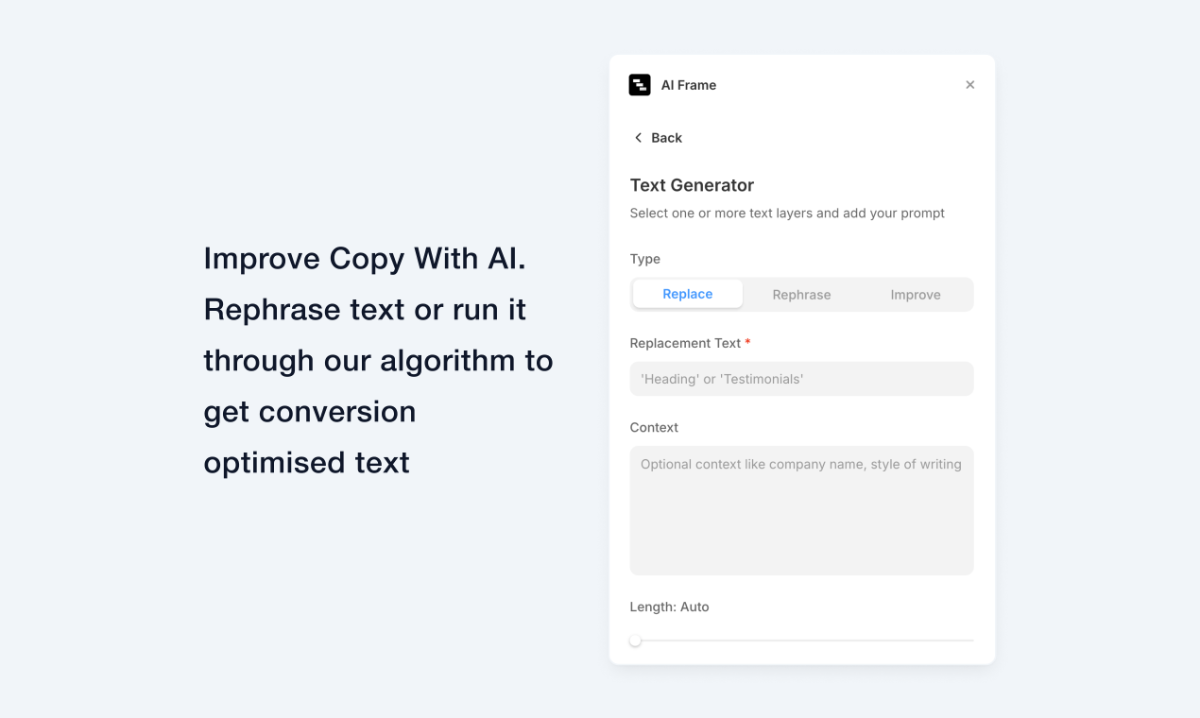Click the text layers instruction subtitle
The height and width of the screenshot is (718, 1200).
coord(787,213)
